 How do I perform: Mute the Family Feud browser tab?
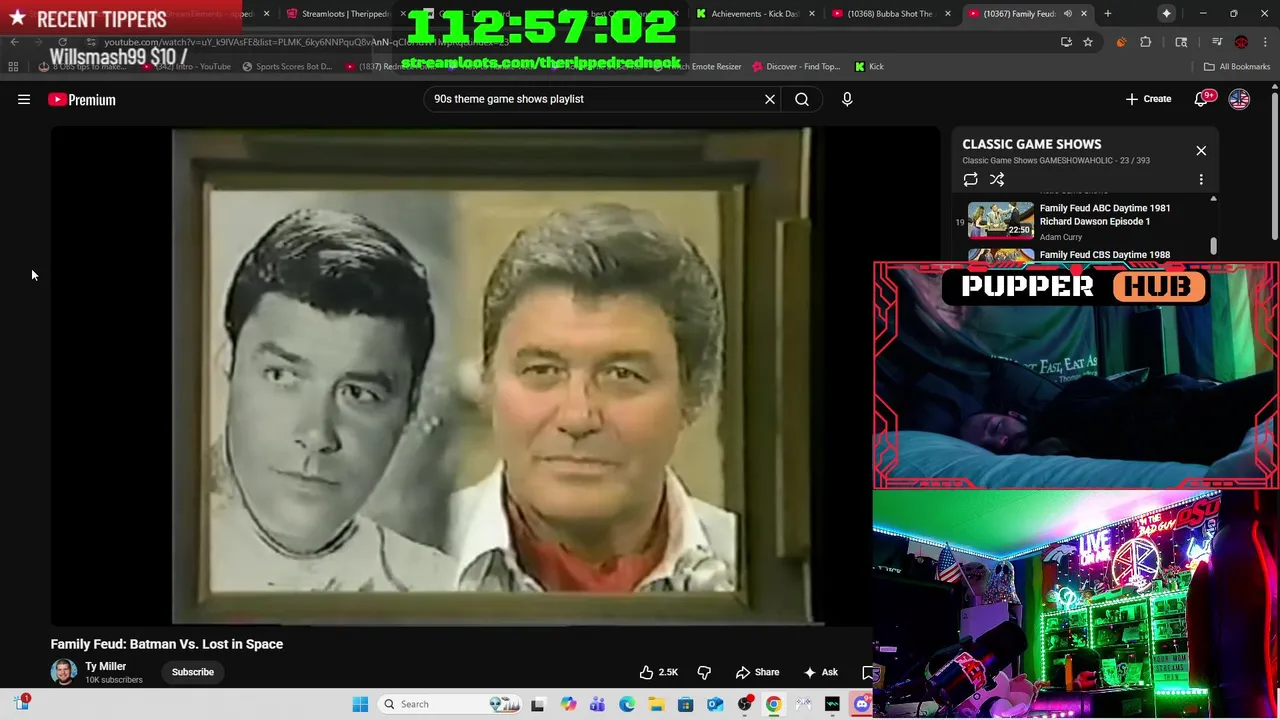[x=1068, y=14]
